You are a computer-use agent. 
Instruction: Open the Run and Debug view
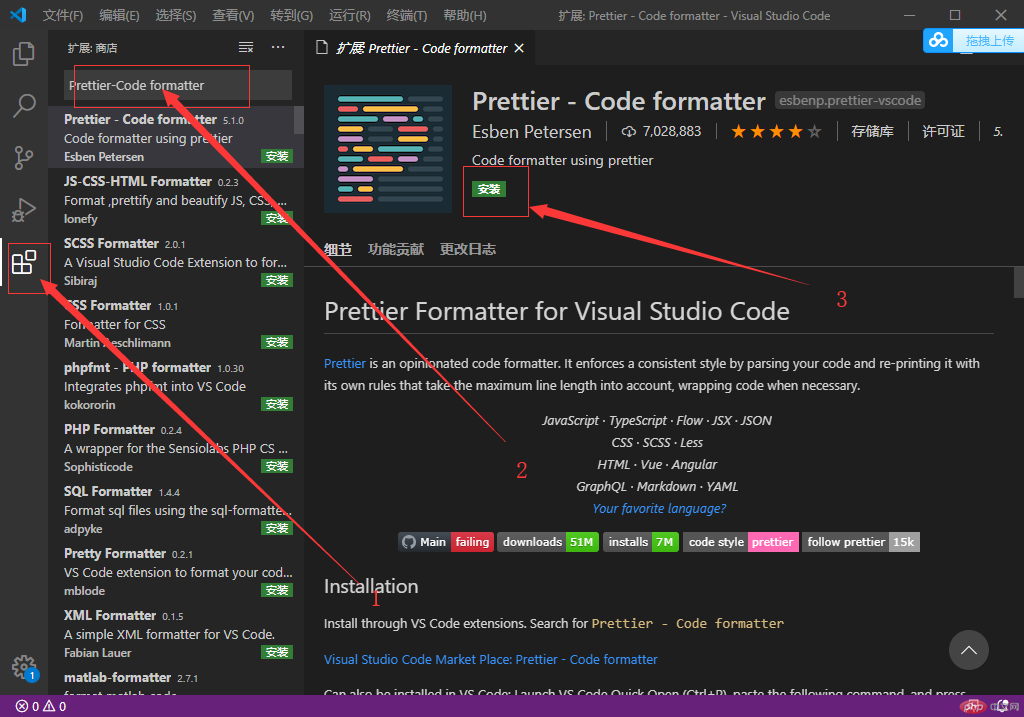click(24, 210)
